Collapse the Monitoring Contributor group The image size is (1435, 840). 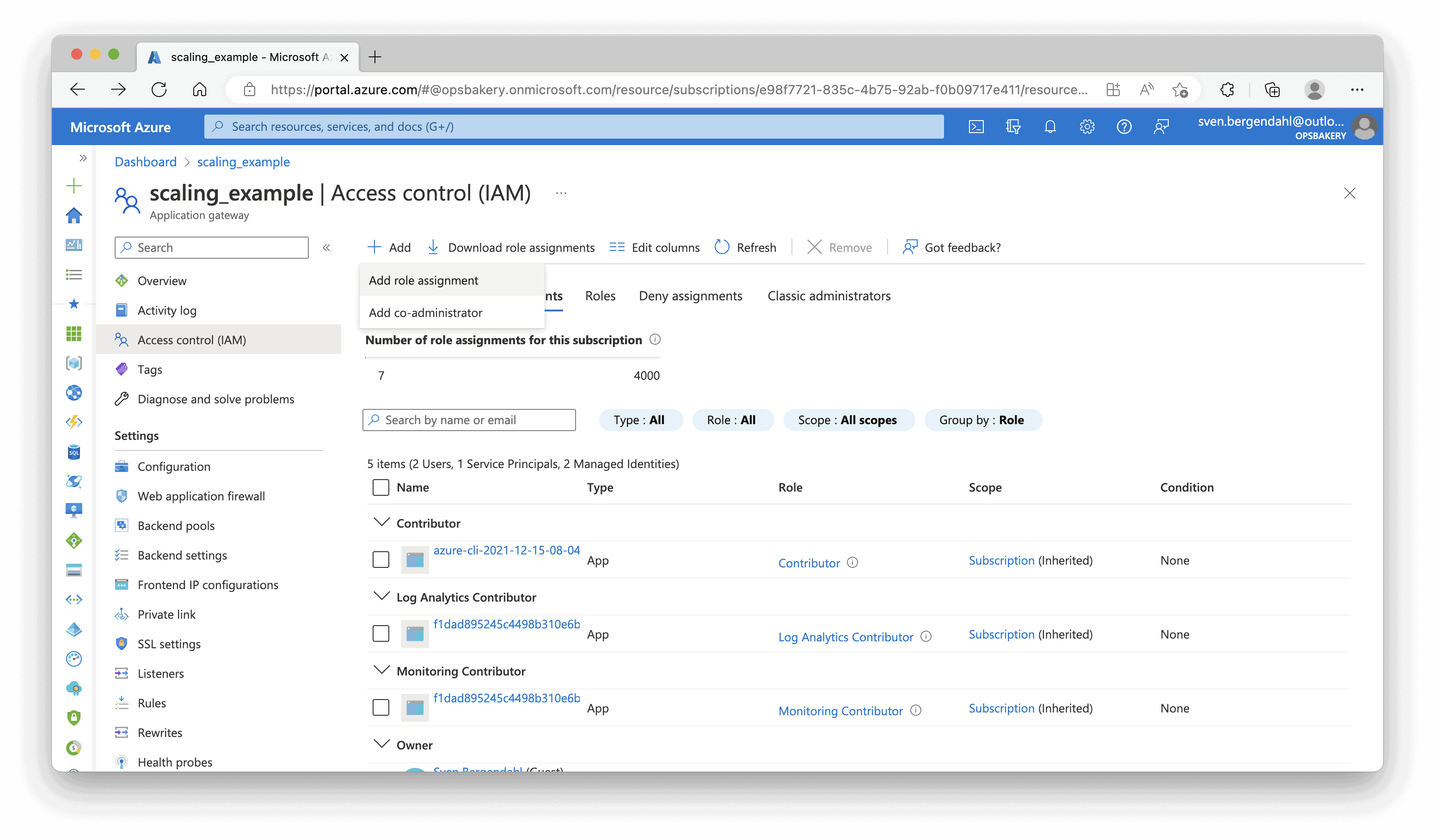pos(381,670)
